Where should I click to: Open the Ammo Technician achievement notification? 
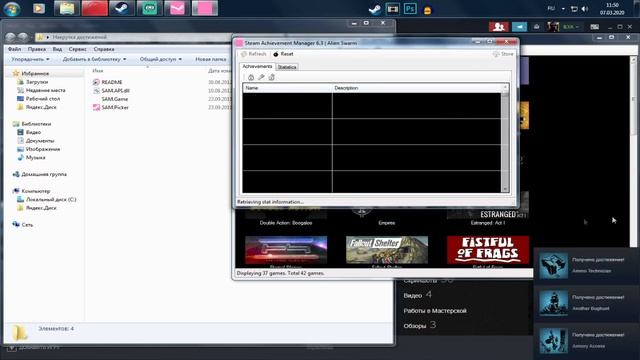[x=587, y=266]
